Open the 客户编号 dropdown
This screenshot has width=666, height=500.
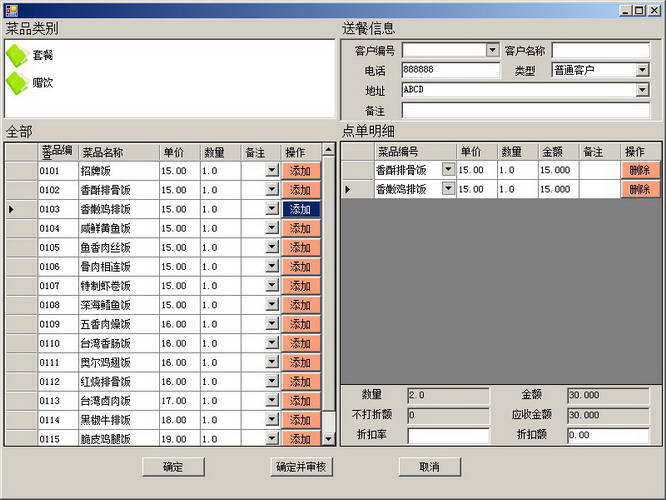[x=492, y=50]
